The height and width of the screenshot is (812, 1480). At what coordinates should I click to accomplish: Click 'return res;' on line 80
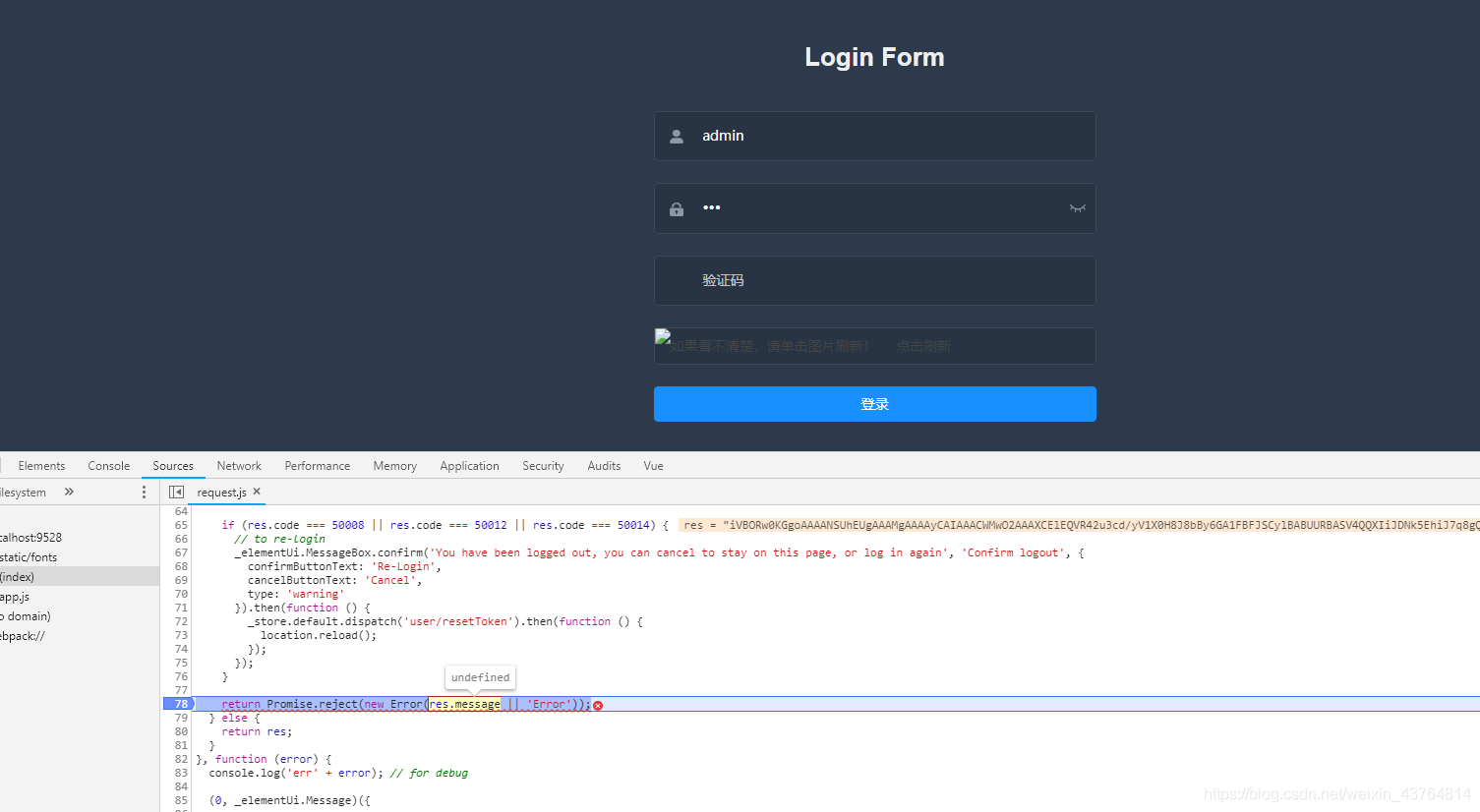coord(257,731)
